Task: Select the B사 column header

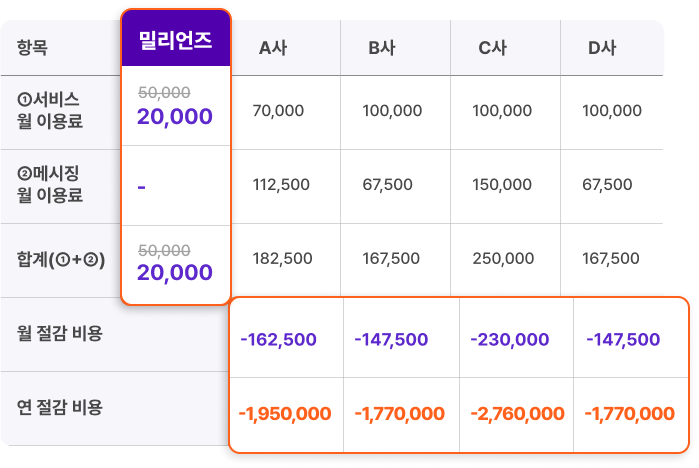Action: click(382, 47)
